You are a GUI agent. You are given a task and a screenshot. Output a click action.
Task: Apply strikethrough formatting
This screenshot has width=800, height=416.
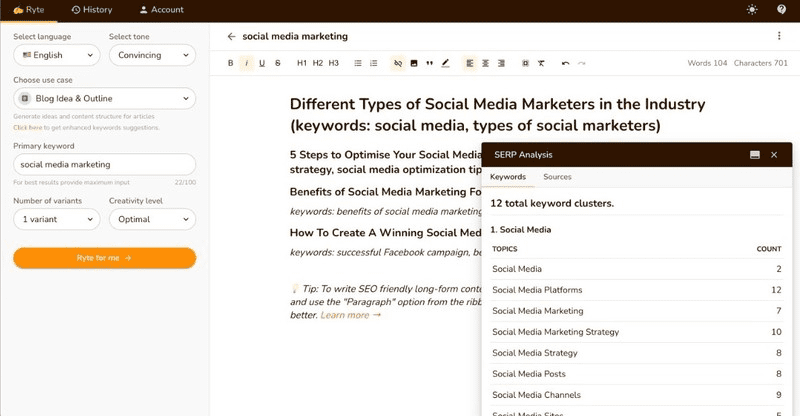[x=278, y=63]
